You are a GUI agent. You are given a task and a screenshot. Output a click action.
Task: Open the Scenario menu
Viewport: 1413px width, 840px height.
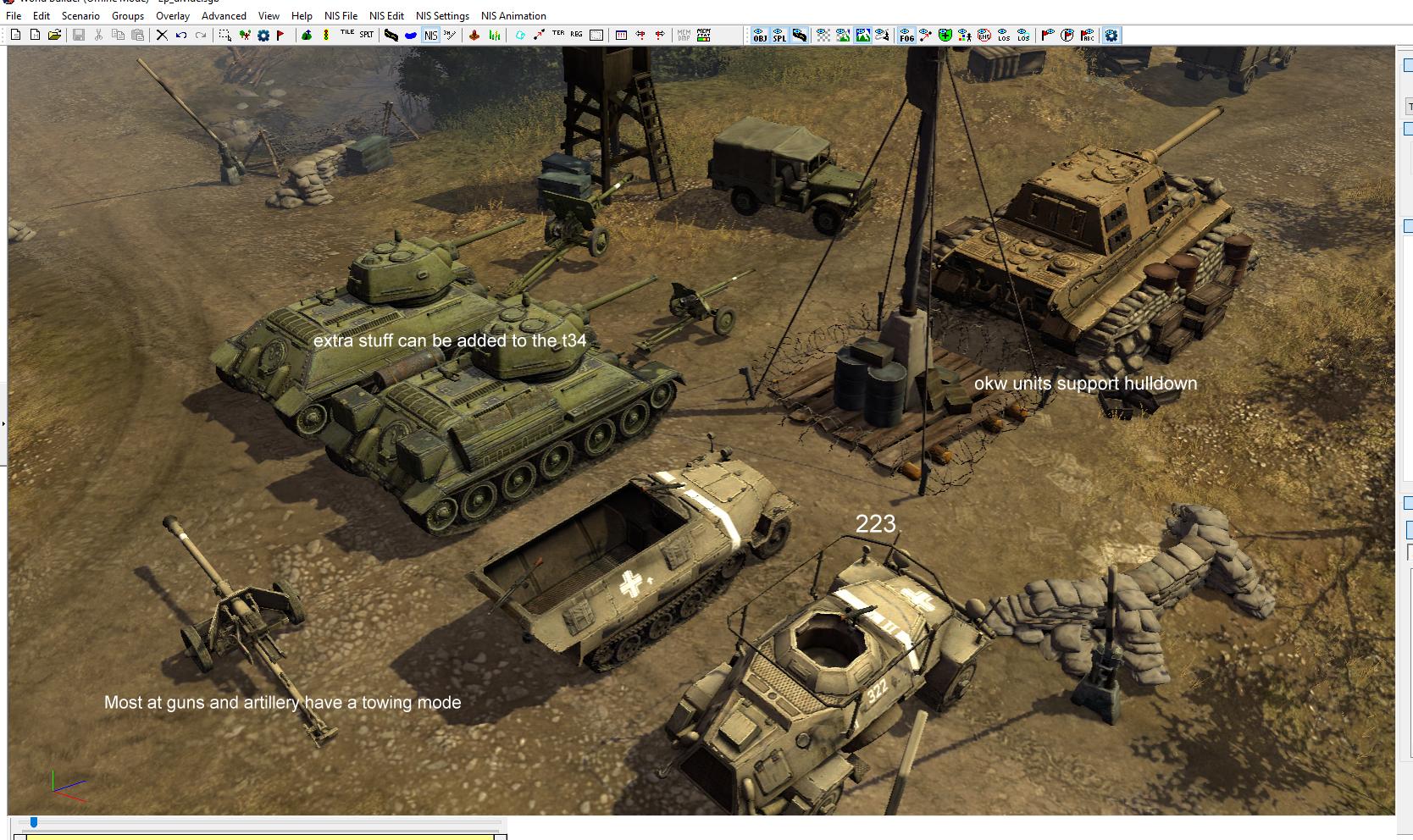80,15
